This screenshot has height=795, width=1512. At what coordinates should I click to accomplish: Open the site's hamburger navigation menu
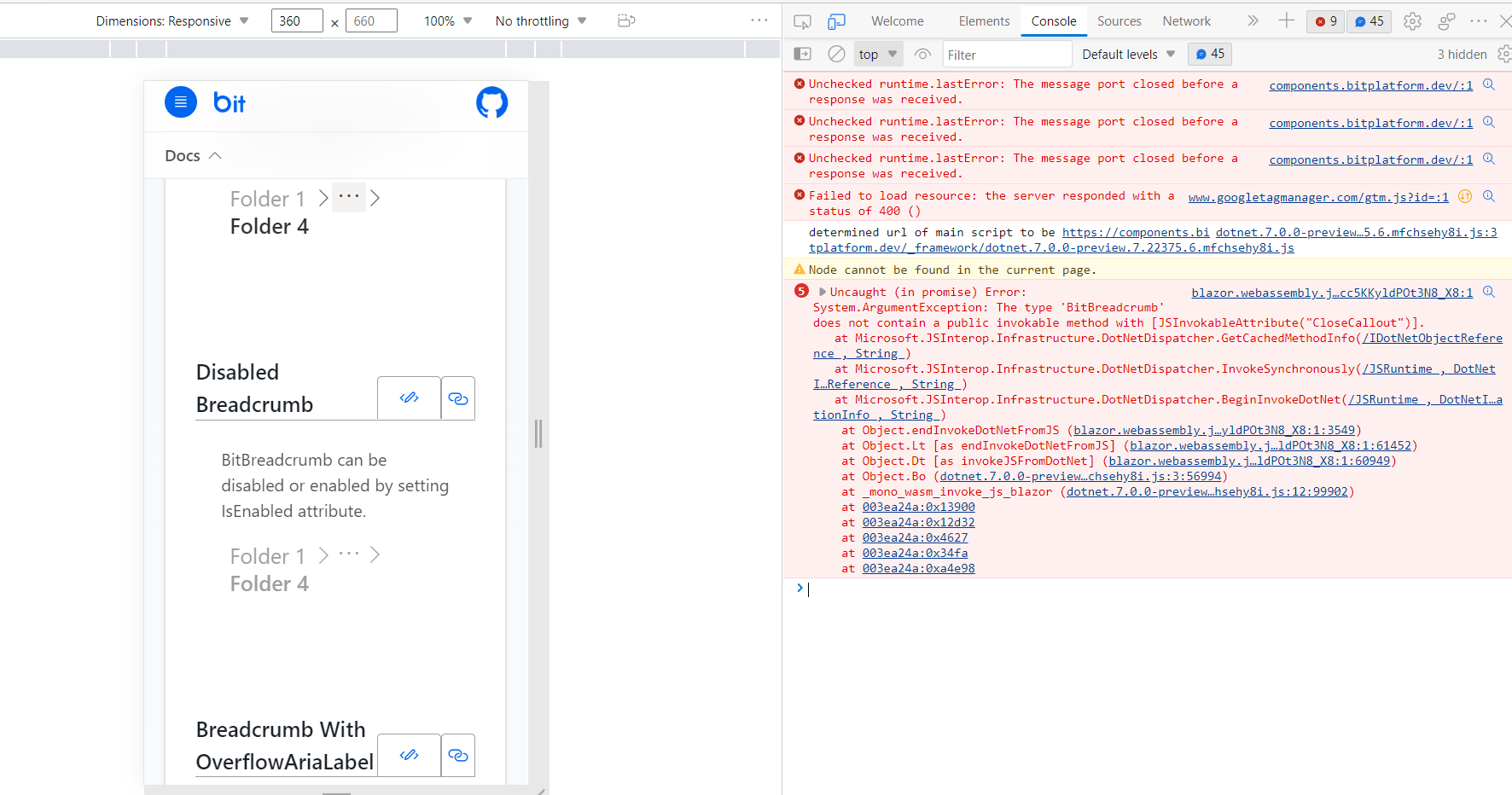pos(180,102)
